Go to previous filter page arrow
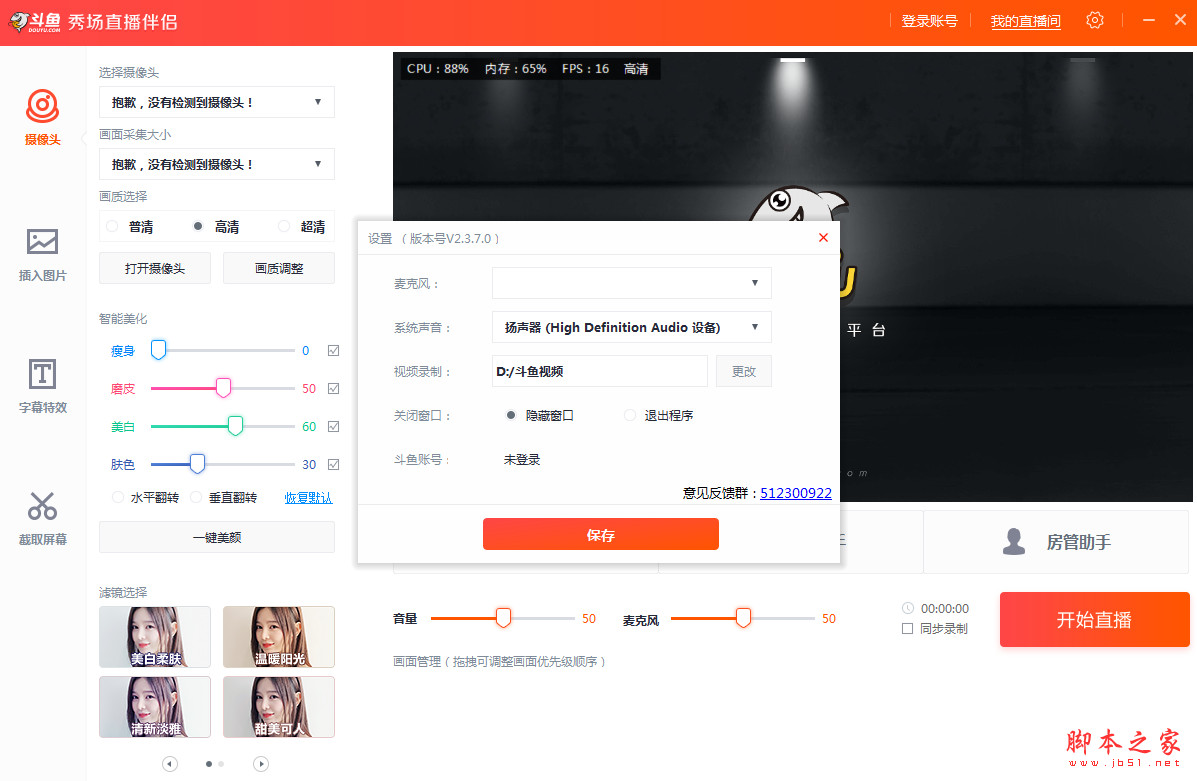This screenshot has height=781, width=1197. click(x=170, y=764)
